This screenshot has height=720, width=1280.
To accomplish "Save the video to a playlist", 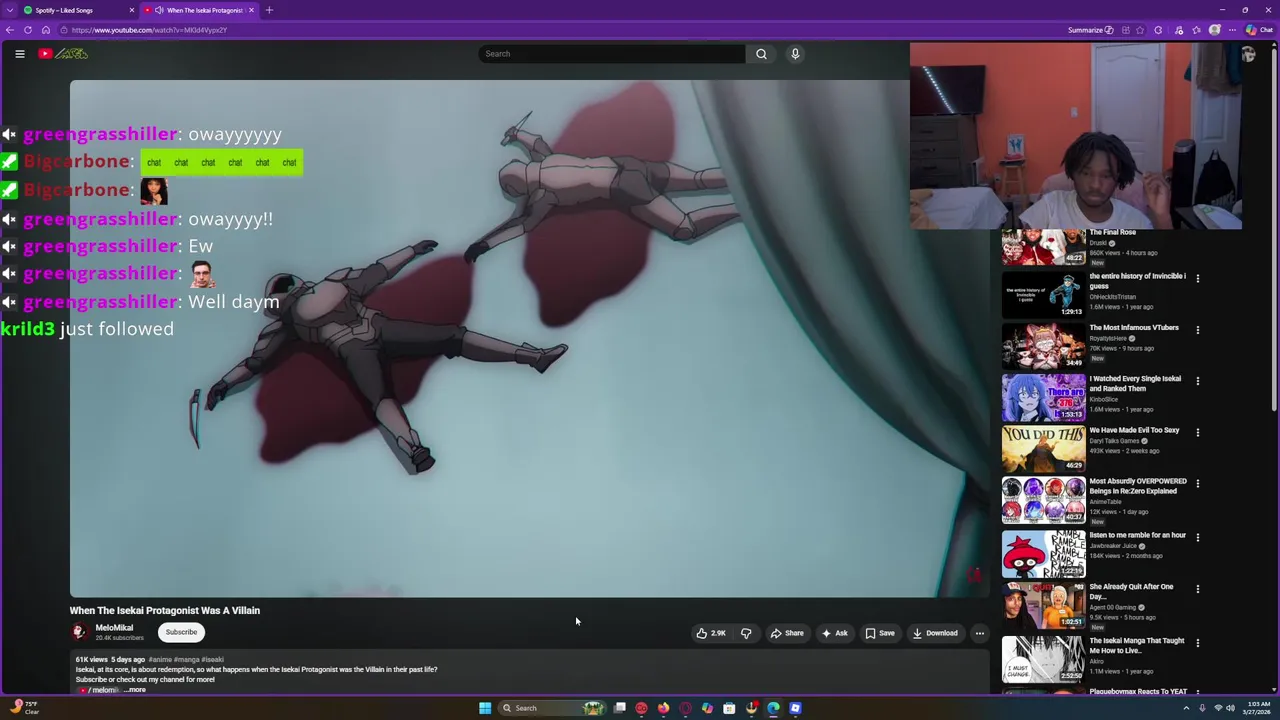I will tap(880, 633).
